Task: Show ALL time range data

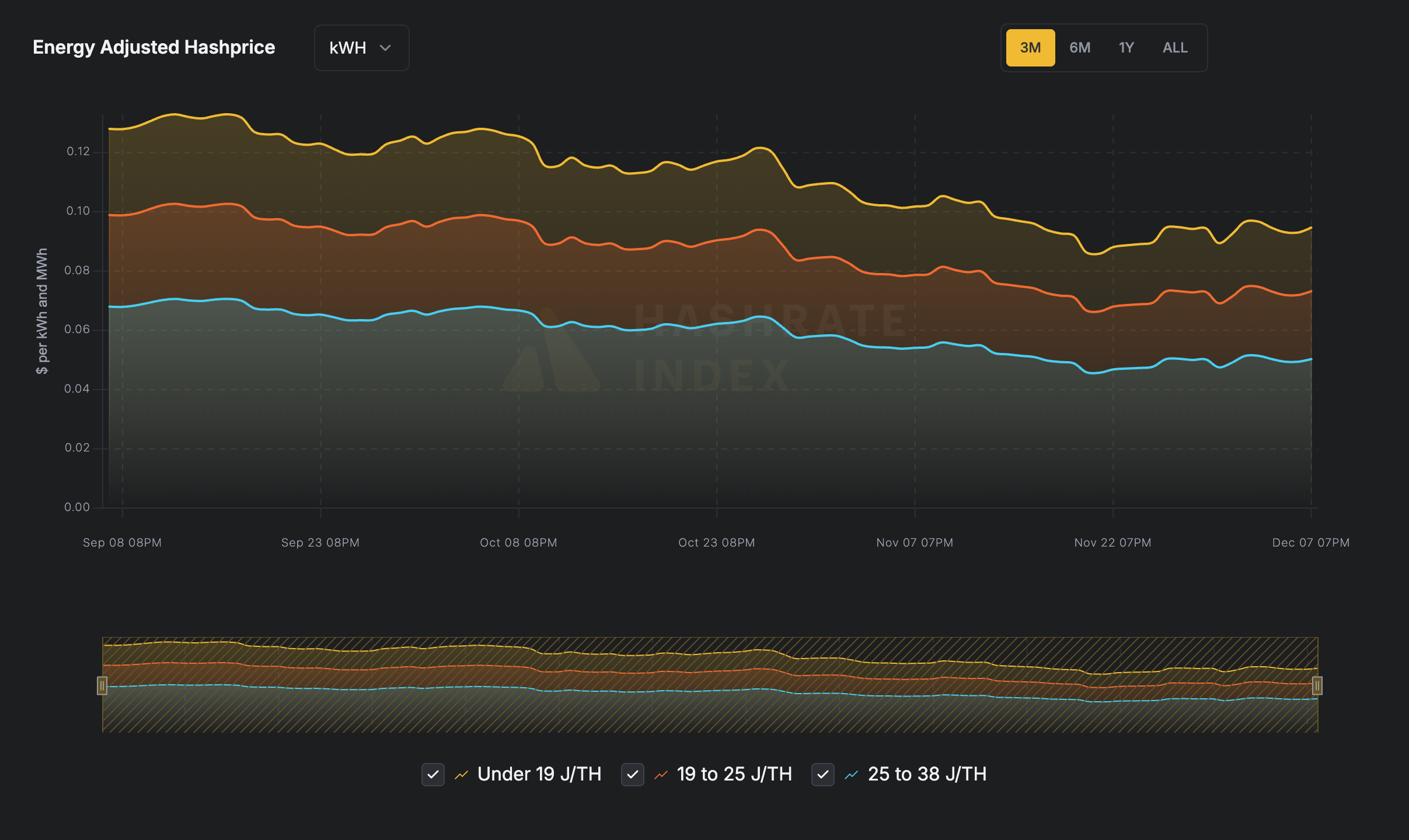Action: pyautogui.click(x=1175, y=48)
